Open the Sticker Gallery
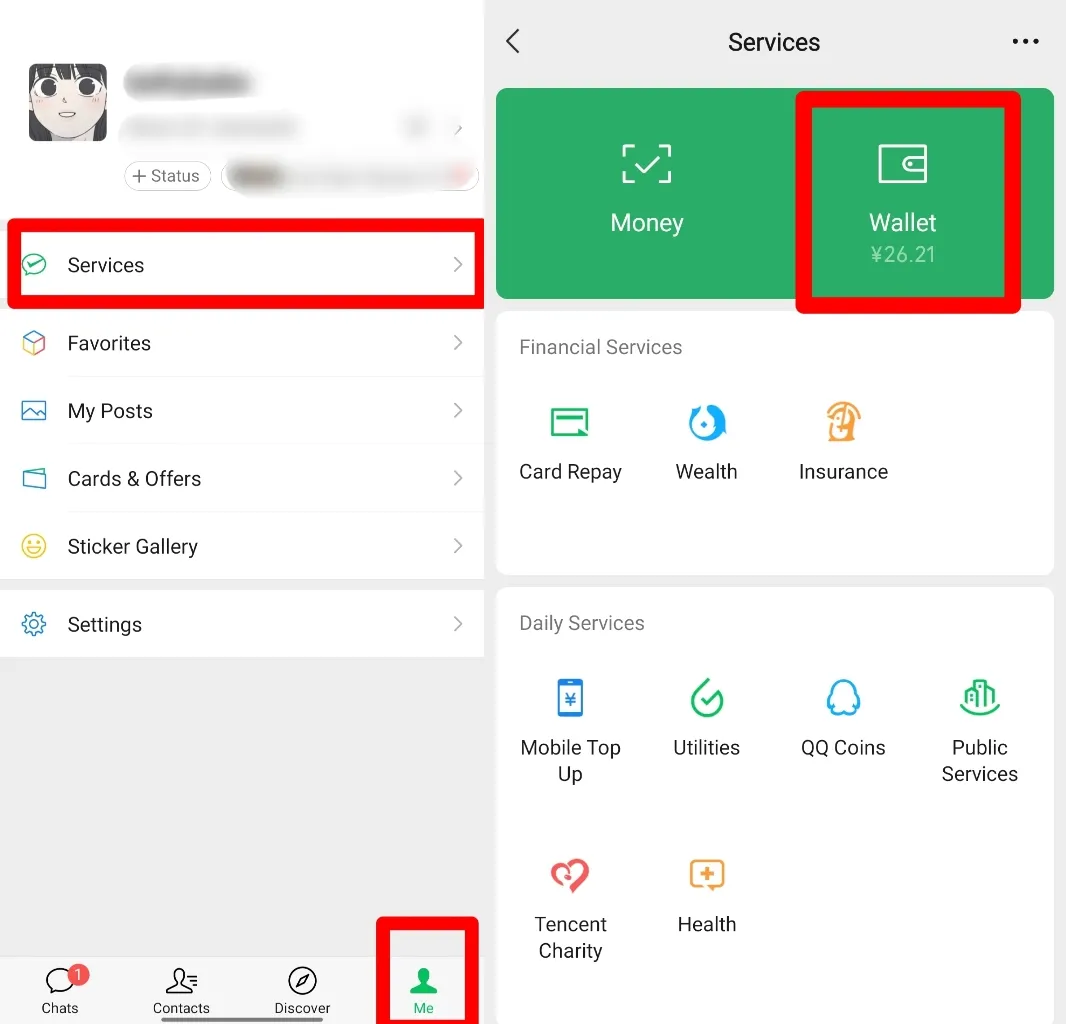1066x1024 pixels. pyautogui.click(x=131, y=546)
